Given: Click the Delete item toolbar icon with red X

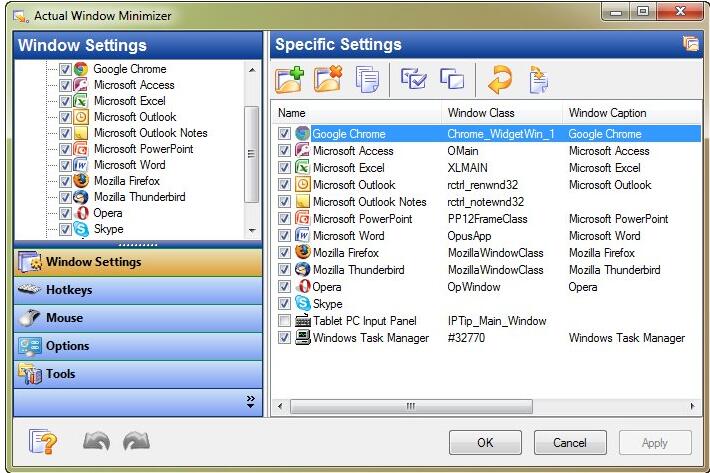Looking at the screenshot, I should (x=328, y=79).
